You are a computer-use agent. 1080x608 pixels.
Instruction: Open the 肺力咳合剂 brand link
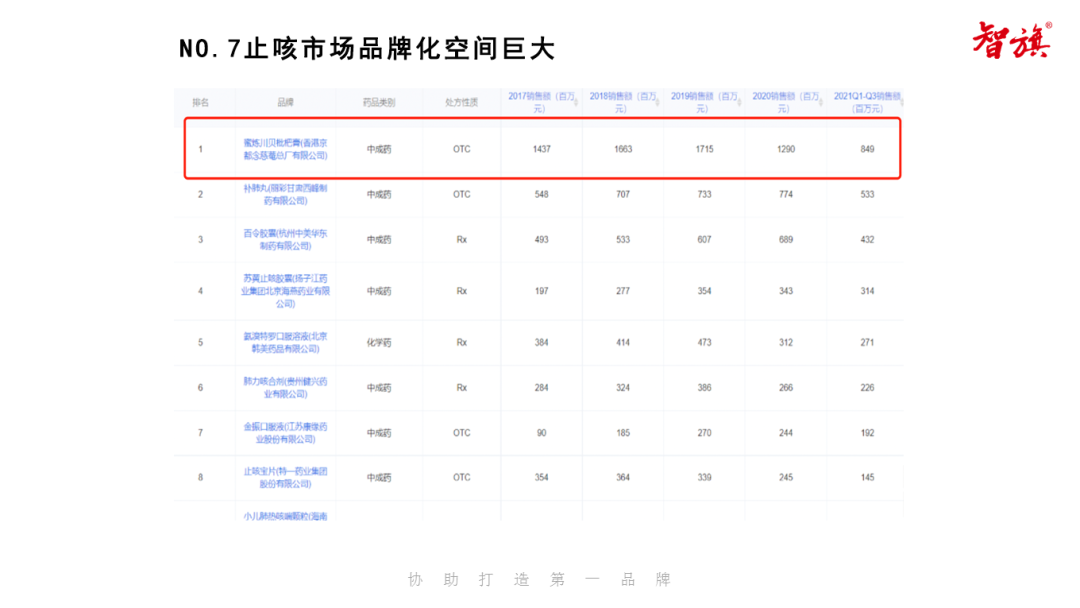click(x=285, y=387)
